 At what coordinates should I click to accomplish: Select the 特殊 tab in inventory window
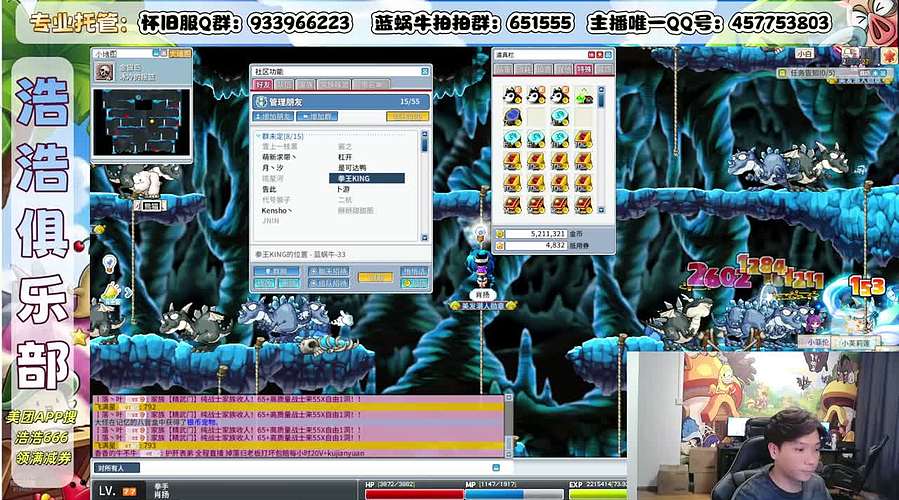[x=584, y=69]
